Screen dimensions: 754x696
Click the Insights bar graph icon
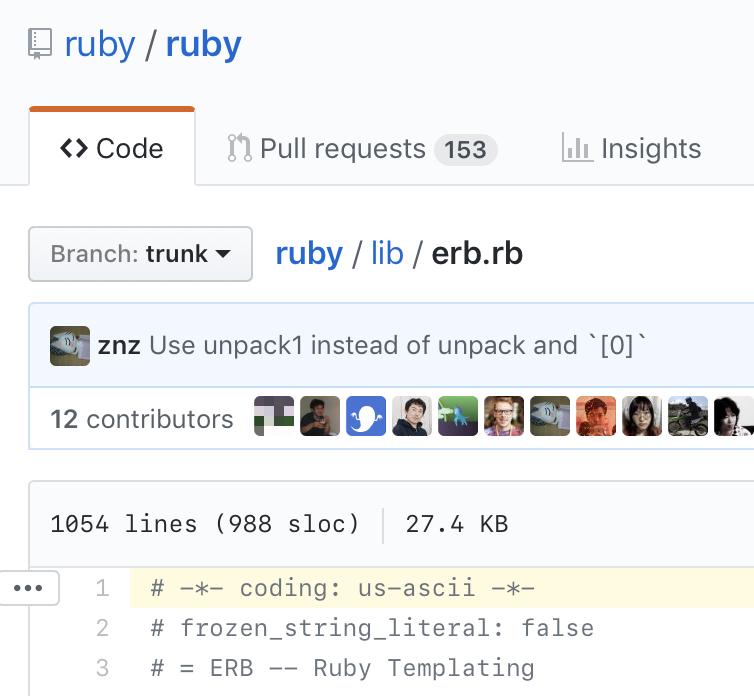[577, 149]
